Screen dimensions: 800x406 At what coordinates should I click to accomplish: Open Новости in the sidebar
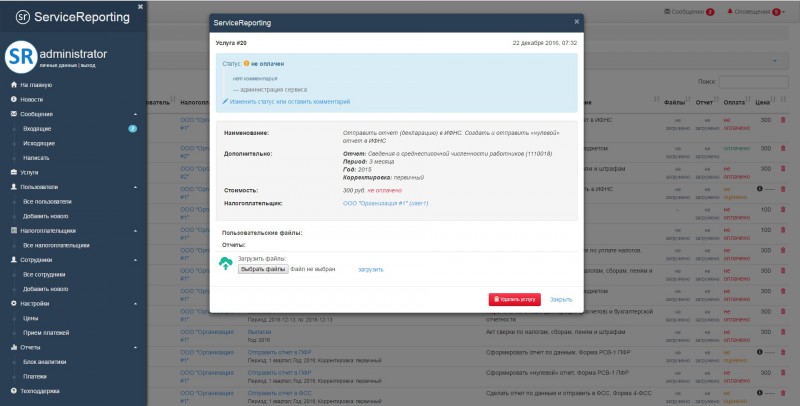[x=27, y=99]
